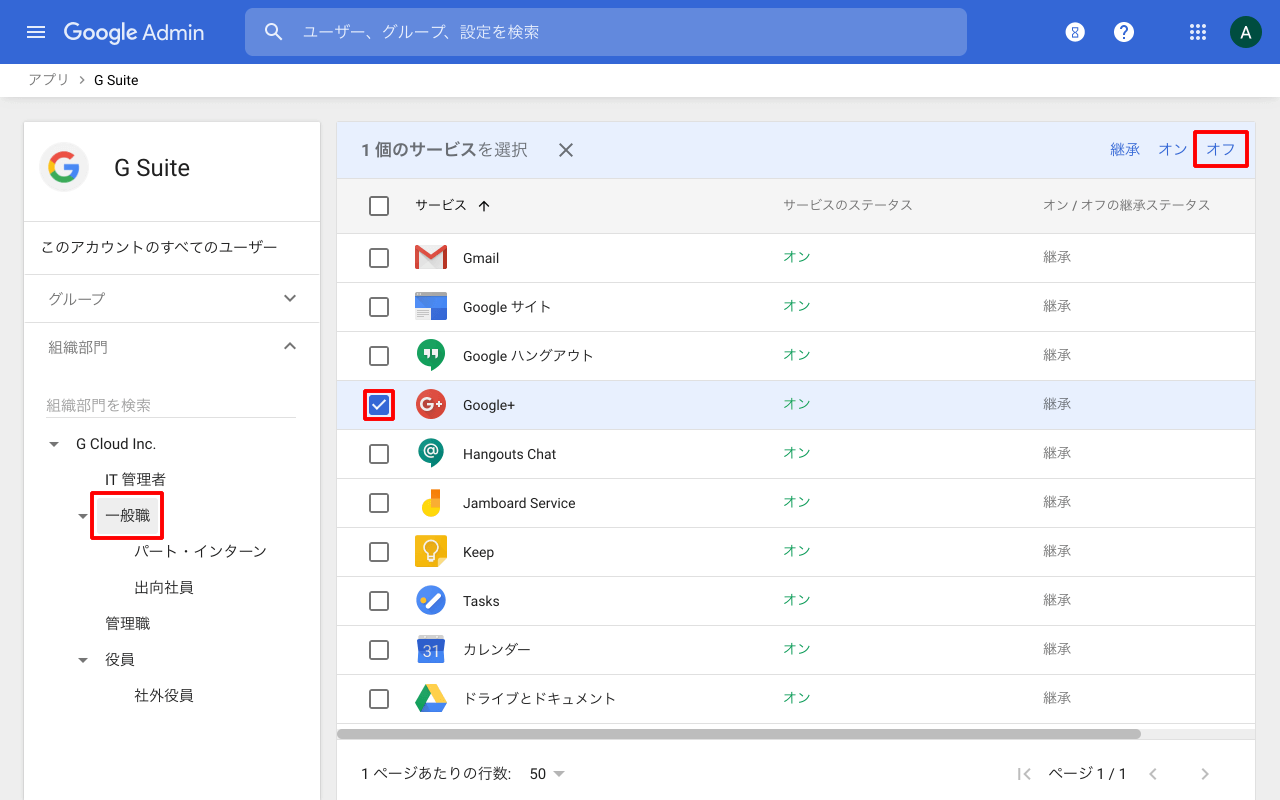Open the Google apps grid

[1198, 32]
